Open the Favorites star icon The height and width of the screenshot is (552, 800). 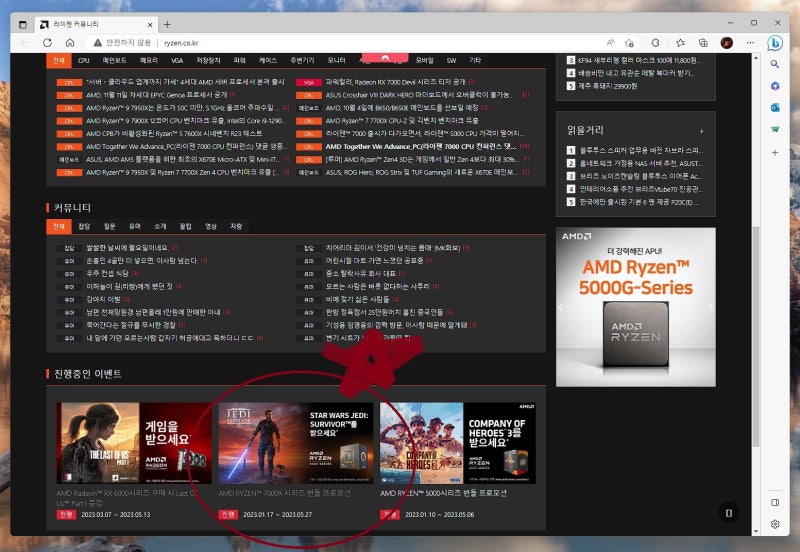point(680,43)
